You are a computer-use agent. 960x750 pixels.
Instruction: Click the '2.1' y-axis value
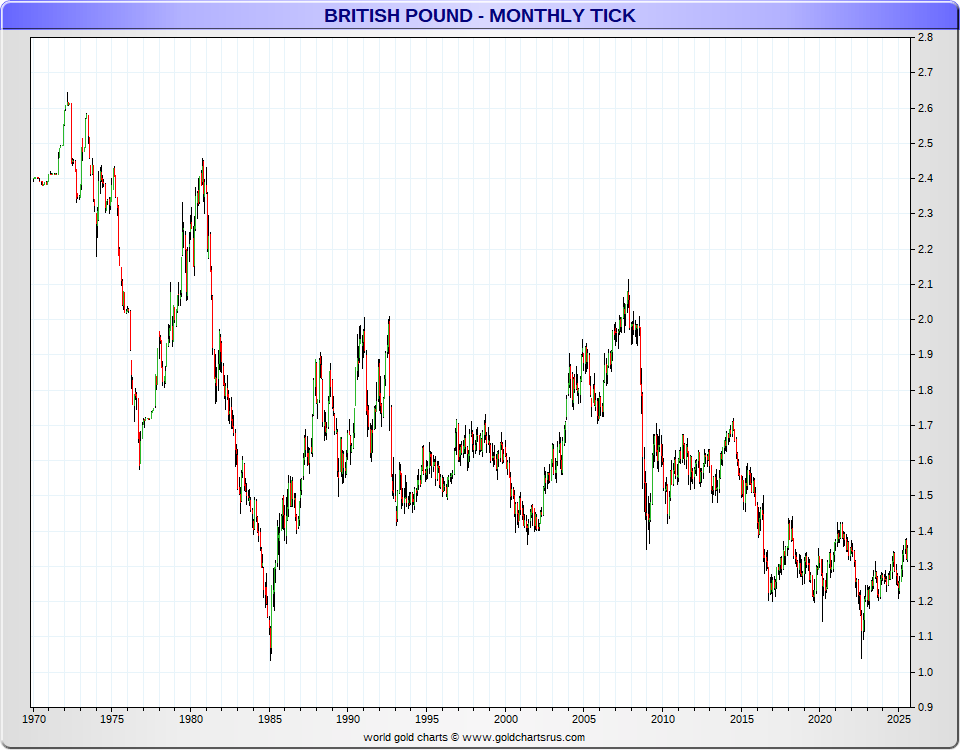pos(926,285)
